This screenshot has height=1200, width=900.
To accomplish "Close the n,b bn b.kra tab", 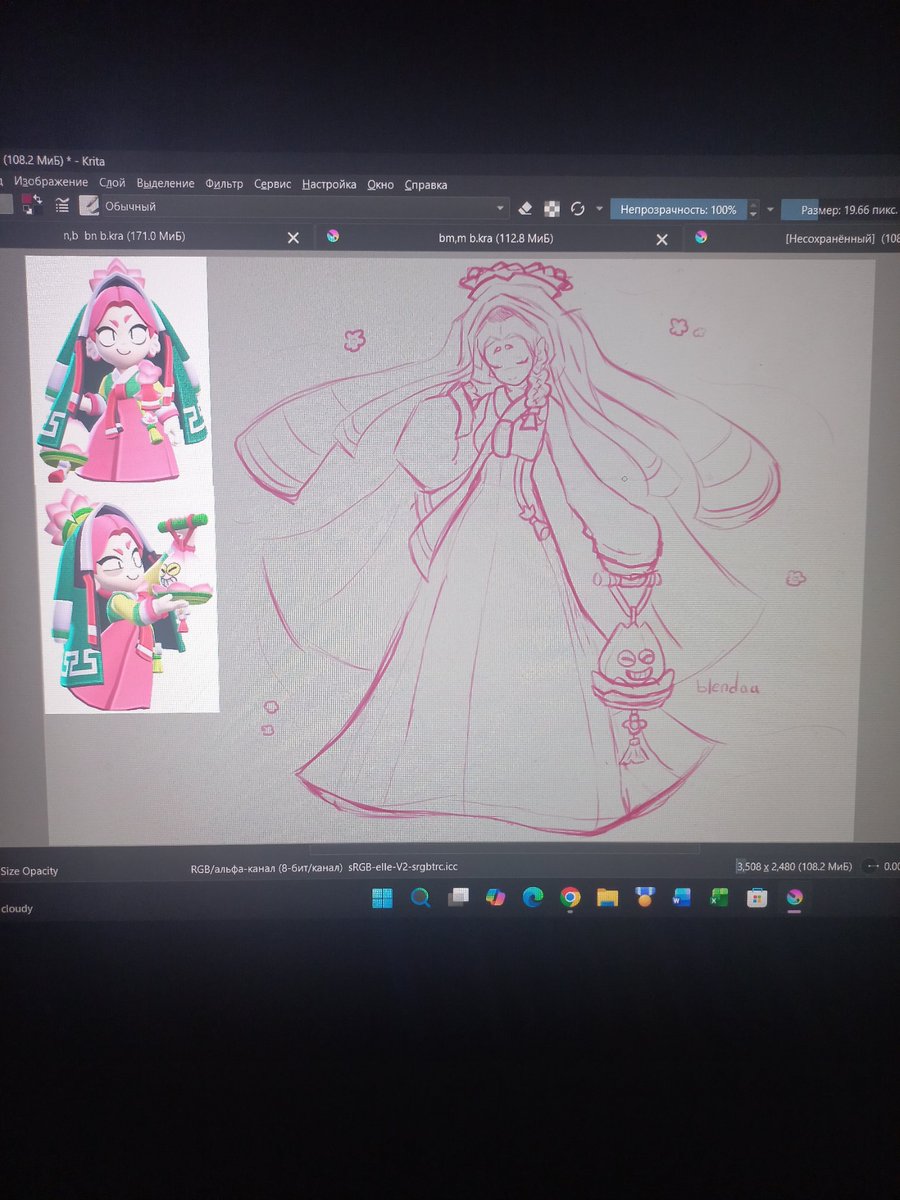I will coord(293,238).
